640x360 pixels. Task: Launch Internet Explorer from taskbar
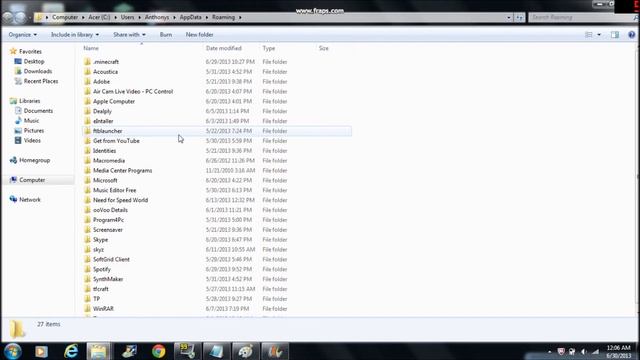tap(71, 351)
